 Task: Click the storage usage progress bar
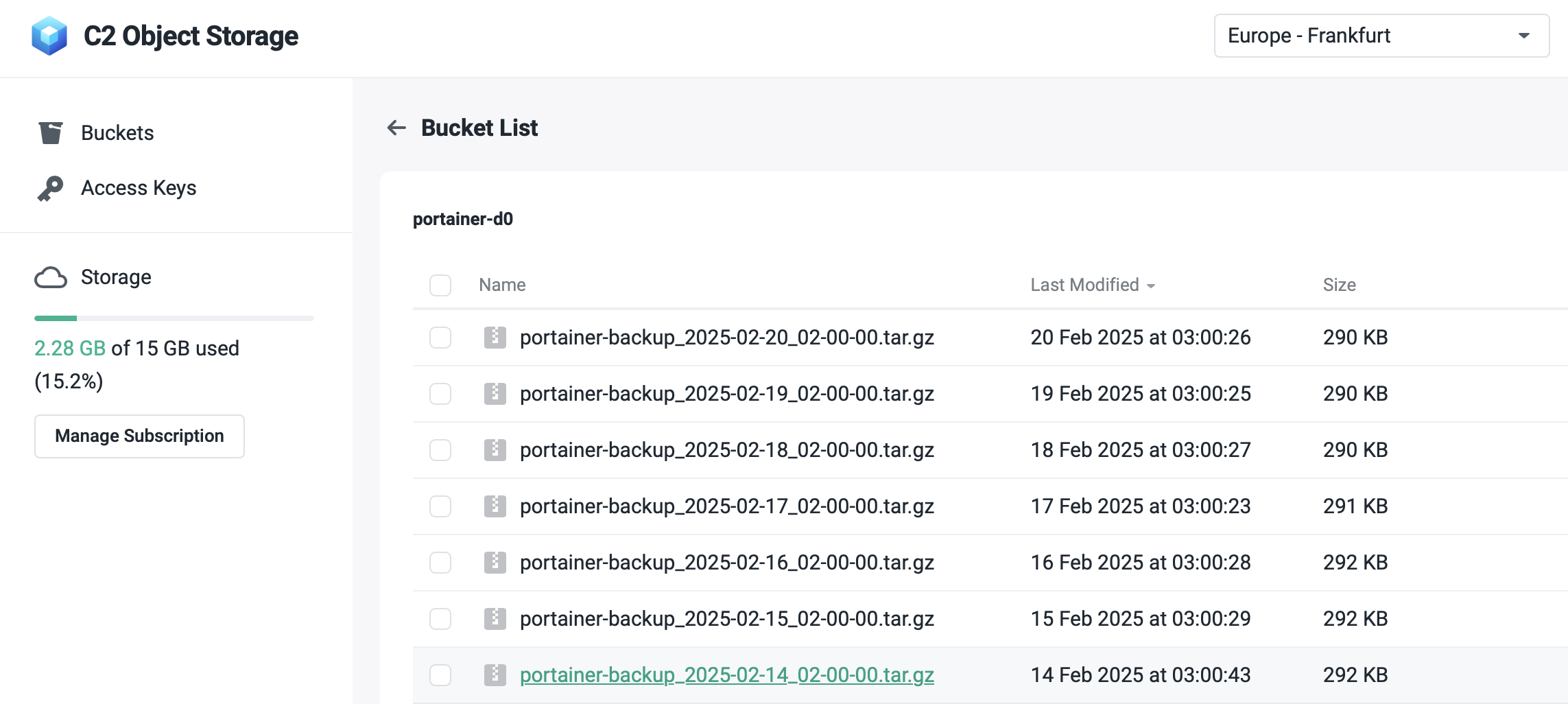point(174,318)
